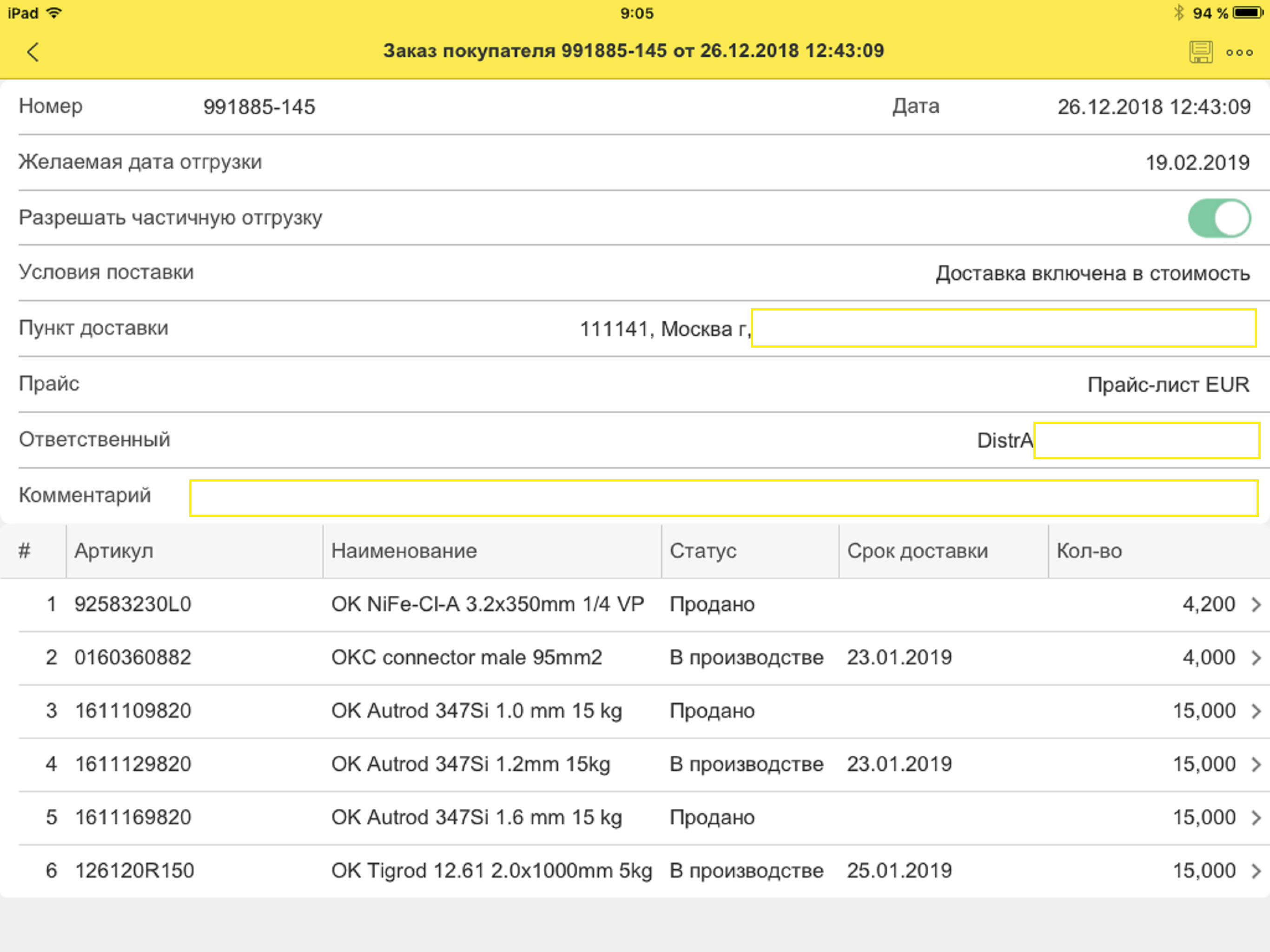Click the order title in header

634,51
